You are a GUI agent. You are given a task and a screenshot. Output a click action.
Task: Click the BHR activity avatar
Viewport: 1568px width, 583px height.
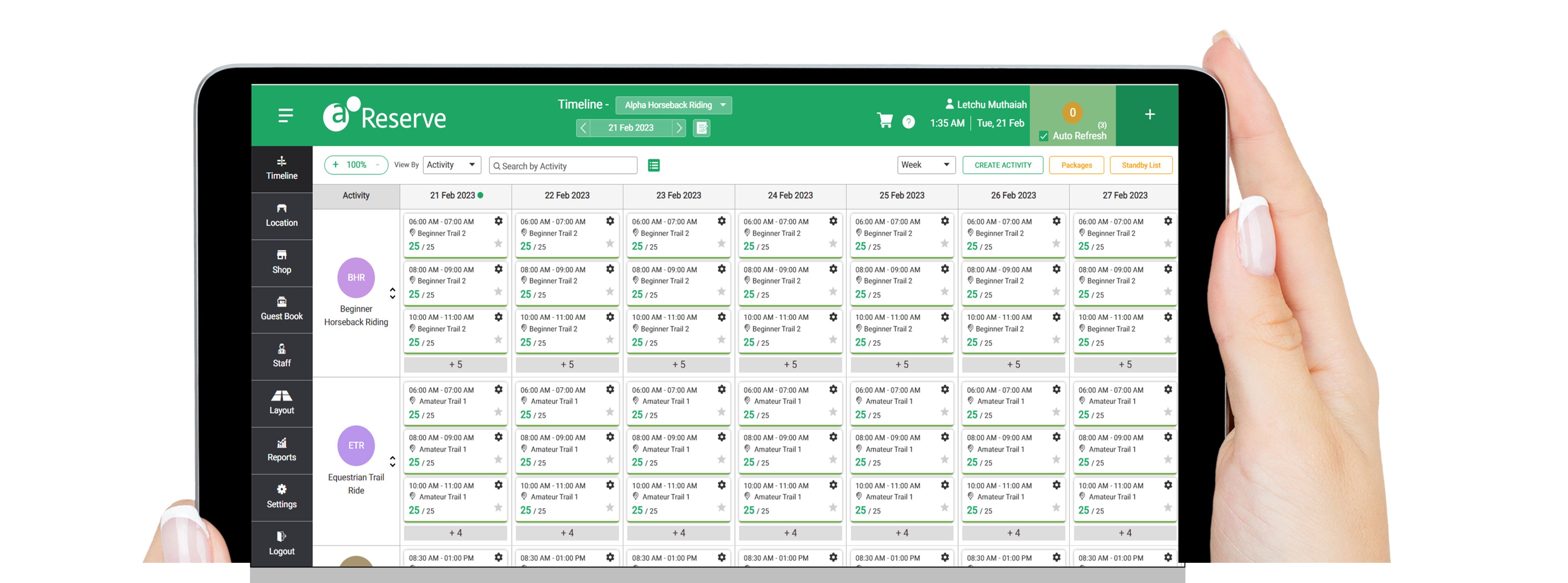pos(356,278)
